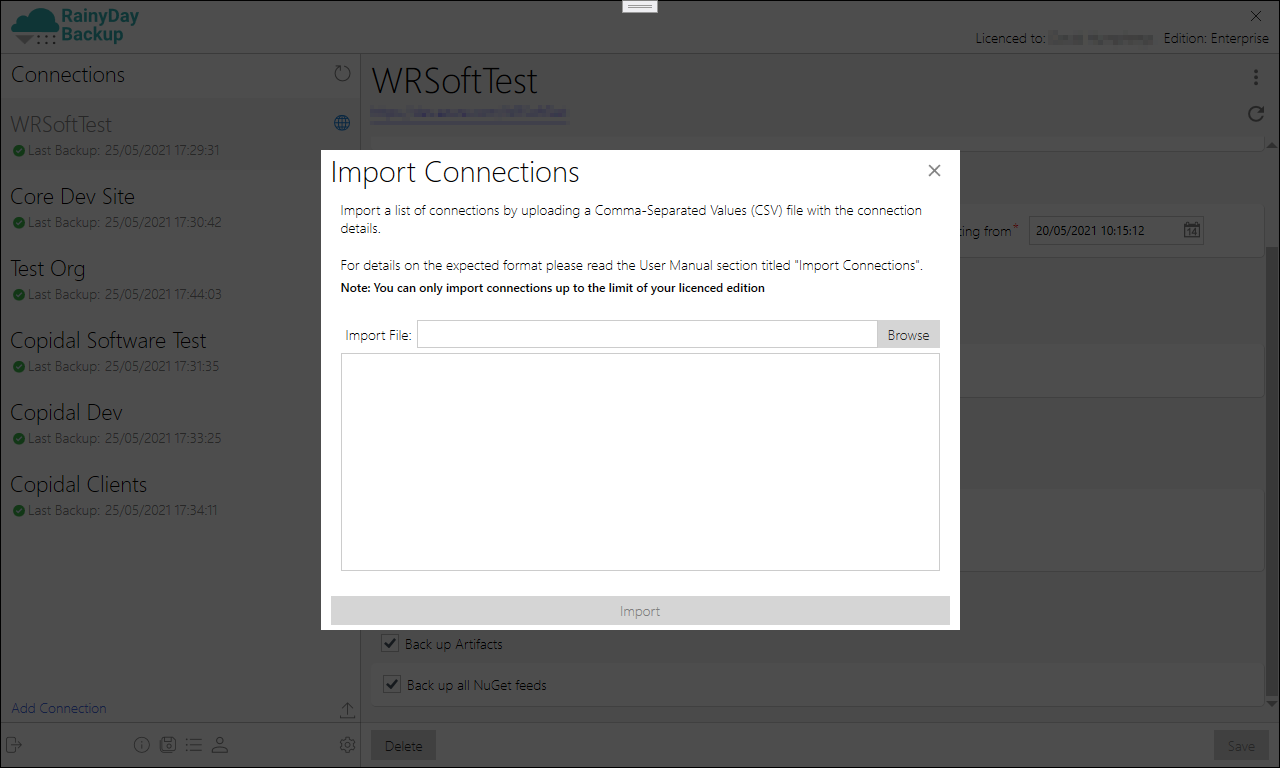Click the green check status for WRSoftTest

[x=18, y=151]
